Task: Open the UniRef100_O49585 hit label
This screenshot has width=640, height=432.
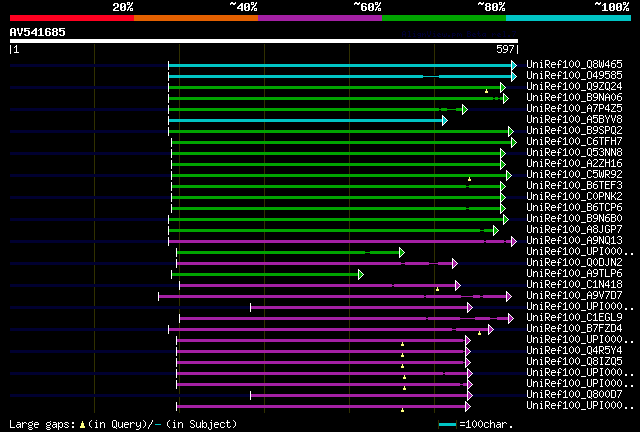Action: coord(574,76)
